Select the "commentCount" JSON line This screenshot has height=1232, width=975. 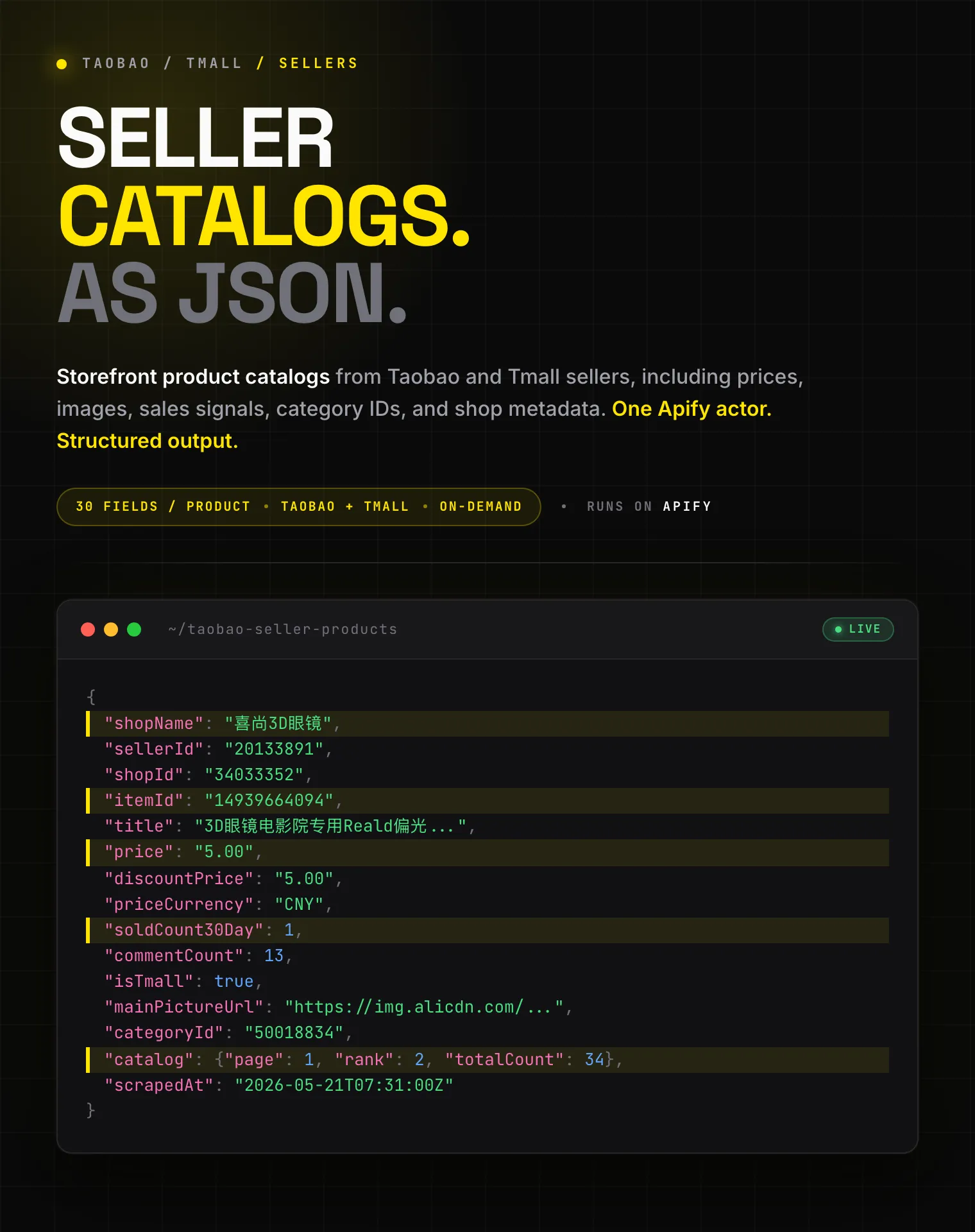click(x=487, y=956)
